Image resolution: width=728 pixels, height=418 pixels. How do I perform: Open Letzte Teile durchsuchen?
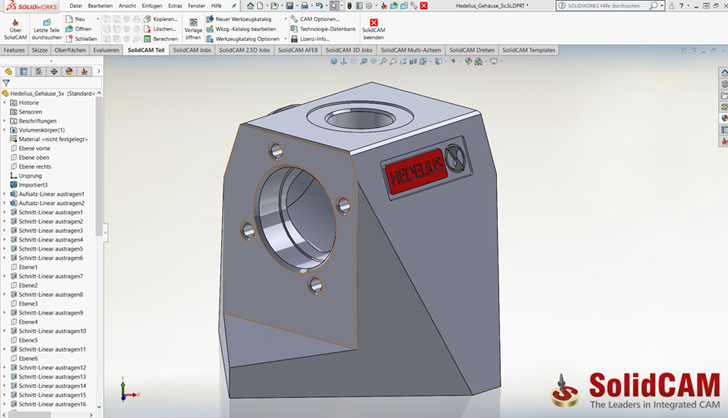point(47,30)
